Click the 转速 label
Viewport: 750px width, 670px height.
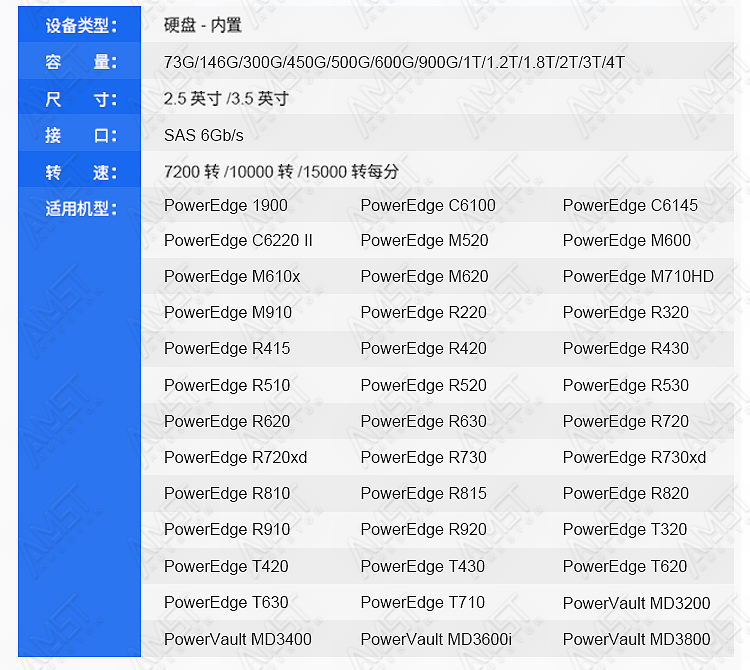(x=81, y=172)
